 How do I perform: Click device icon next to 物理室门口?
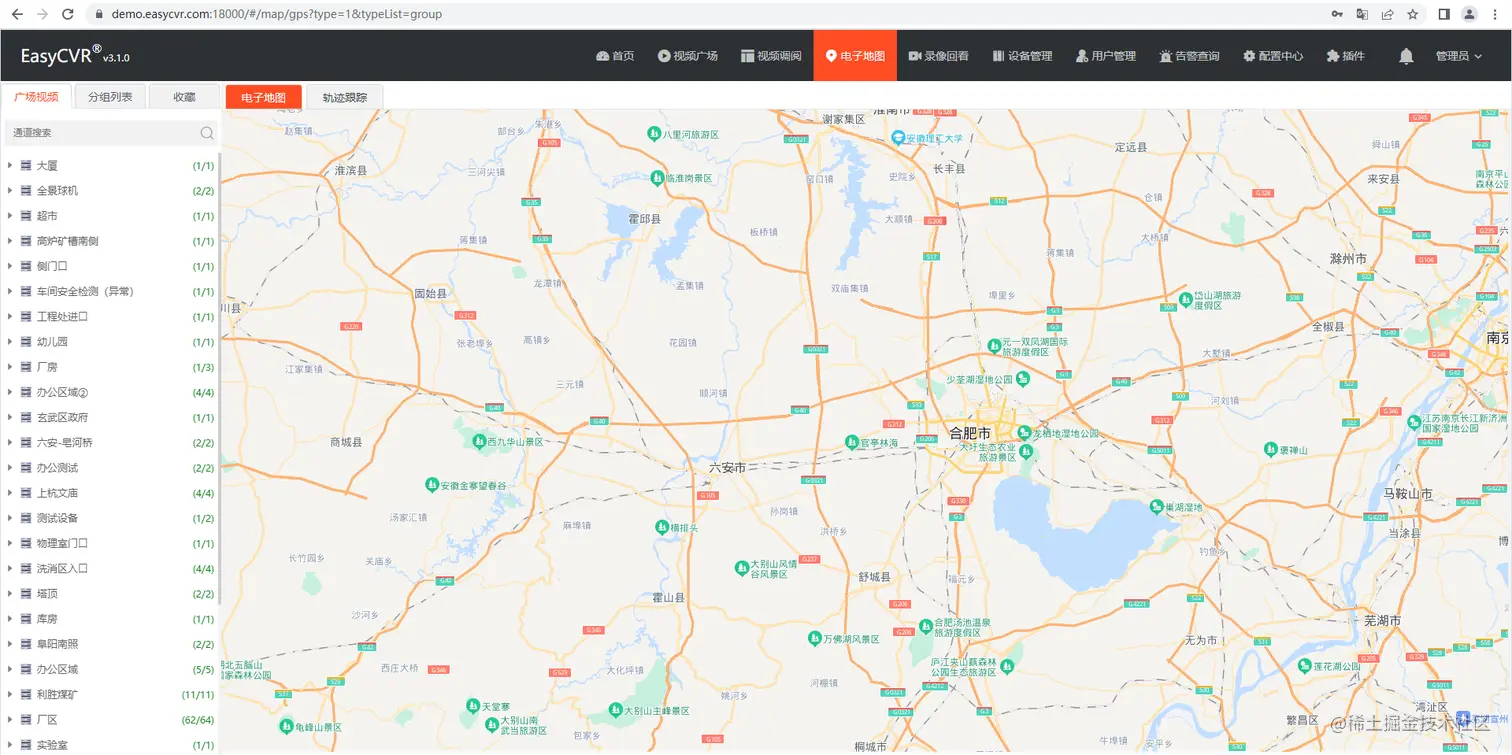click(26, 543)
